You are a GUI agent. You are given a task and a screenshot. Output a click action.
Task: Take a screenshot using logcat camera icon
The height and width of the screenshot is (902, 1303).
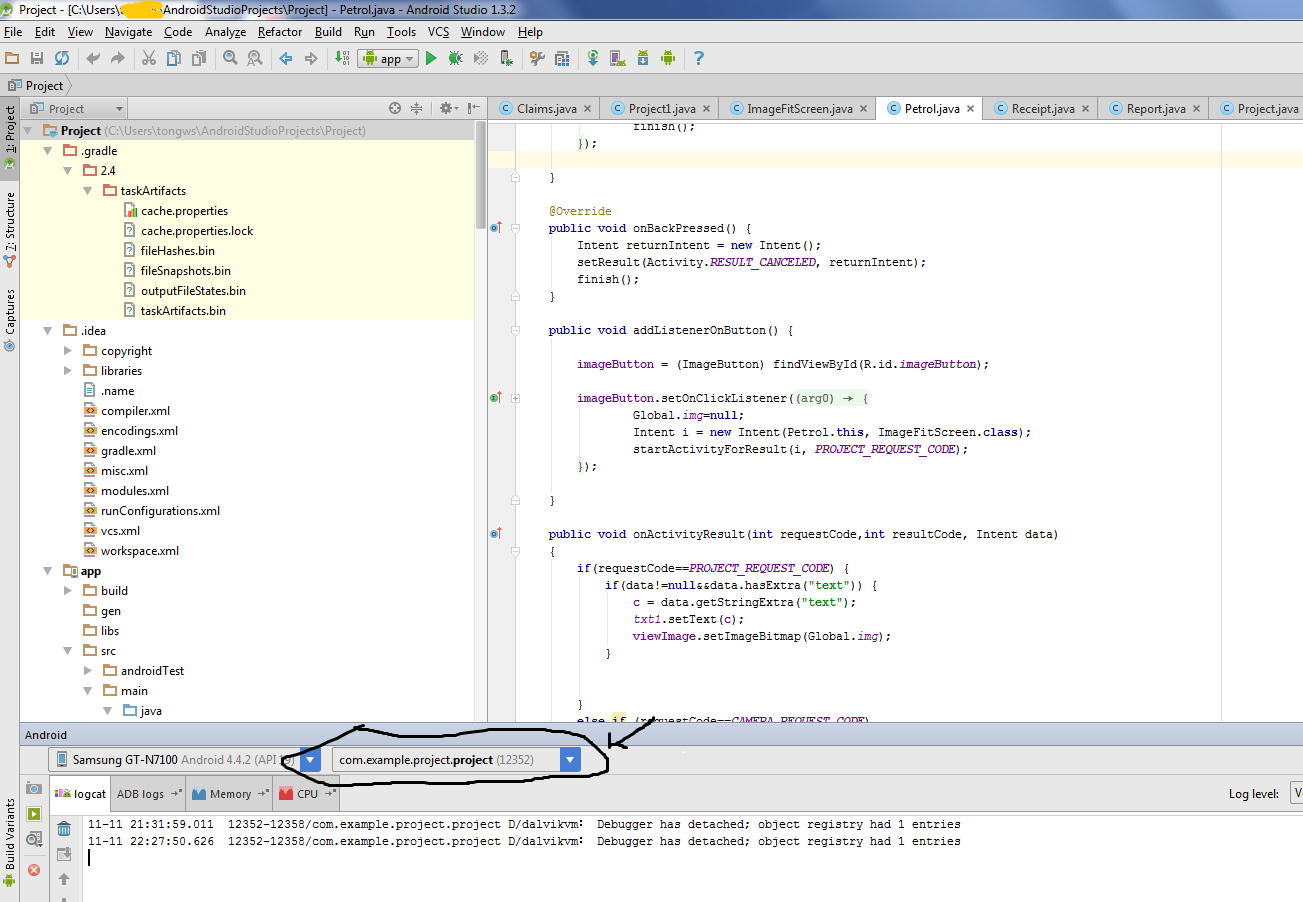point(34,789)
